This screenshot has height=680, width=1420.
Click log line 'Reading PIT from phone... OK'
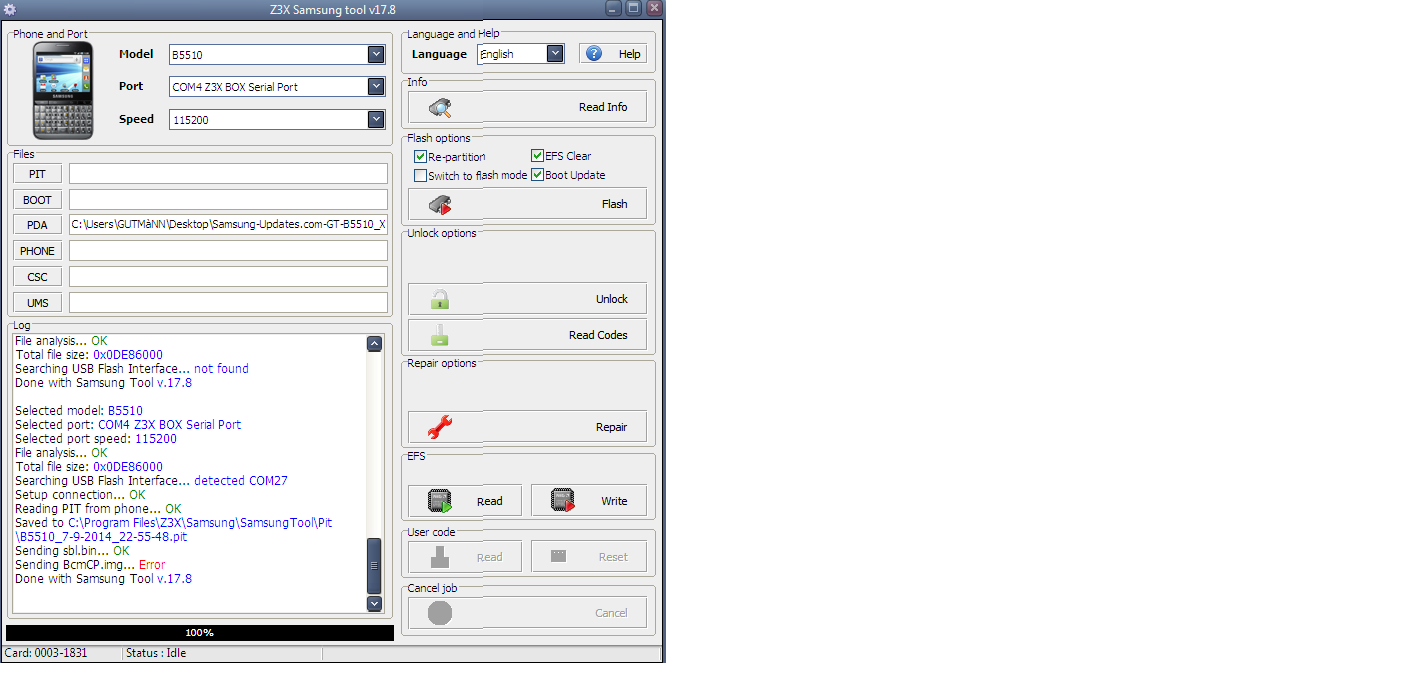pyautogui.click(x=98, y=509)
